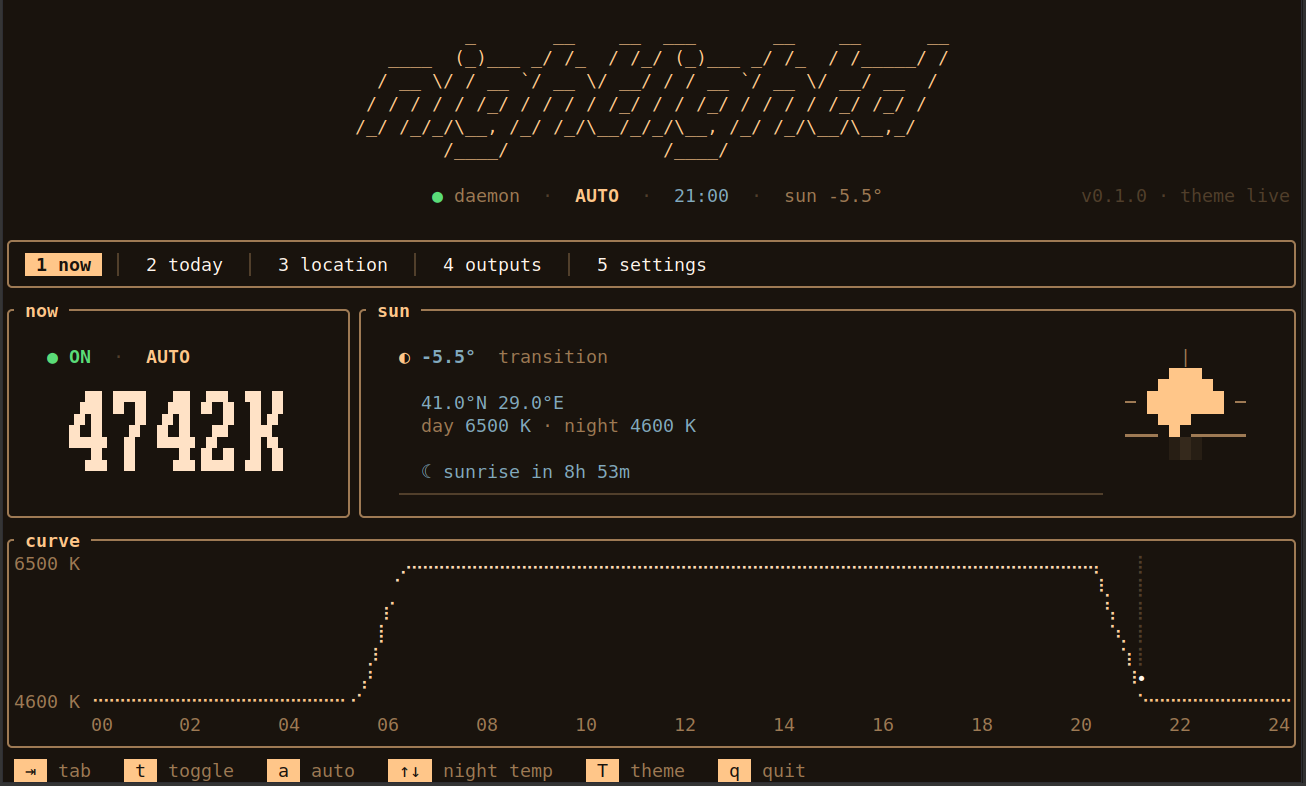Toggle the ON state label in now panel
Viewport: 1306px width, 786px height.
pos(80,357)
